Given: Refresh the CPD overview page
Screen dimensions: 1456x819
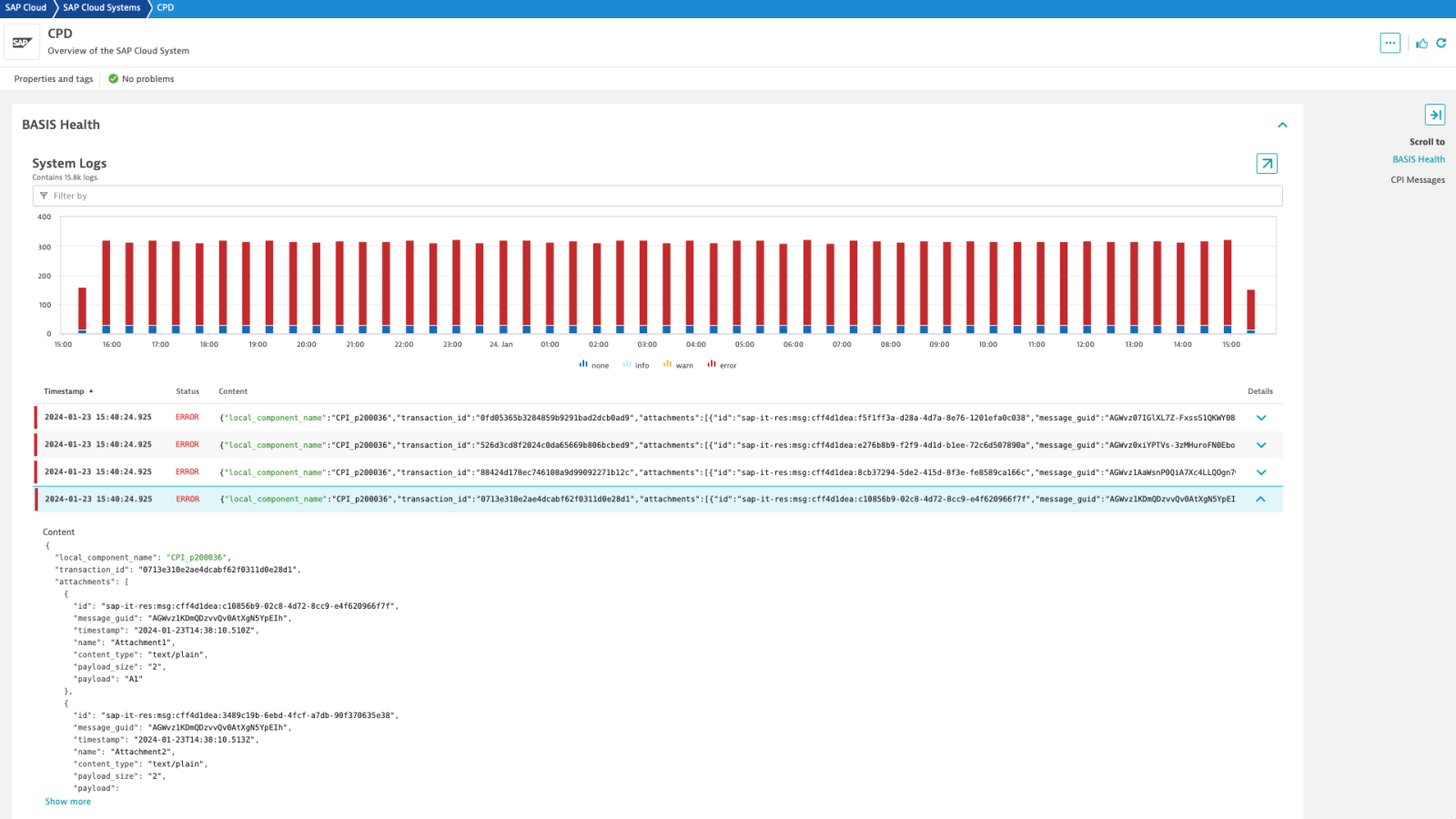Looking at the screenshot, I should click(x=1443, y=43).
